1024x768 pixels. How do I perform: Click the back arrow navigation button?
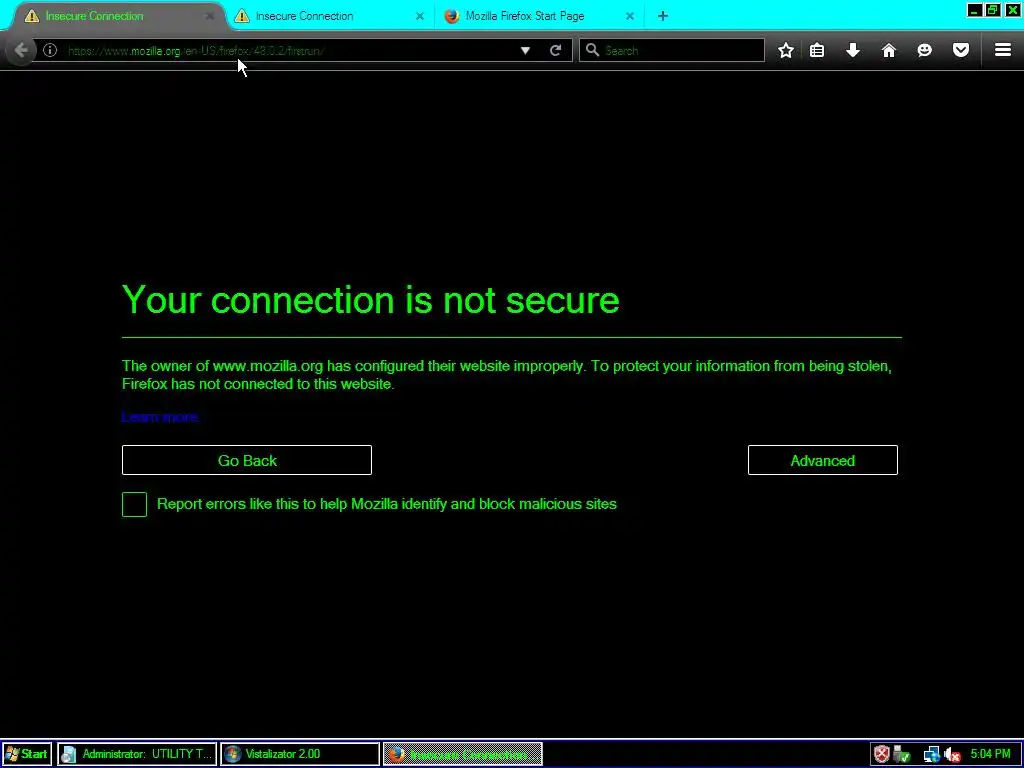(x=21, y=50)
